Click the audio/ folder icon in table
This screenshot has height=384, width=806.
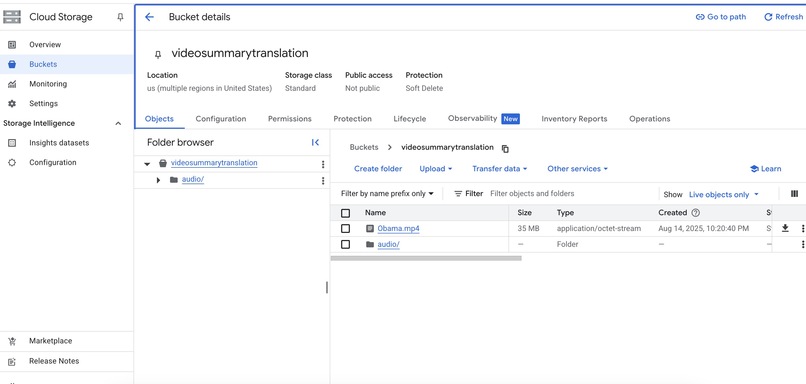370,244
